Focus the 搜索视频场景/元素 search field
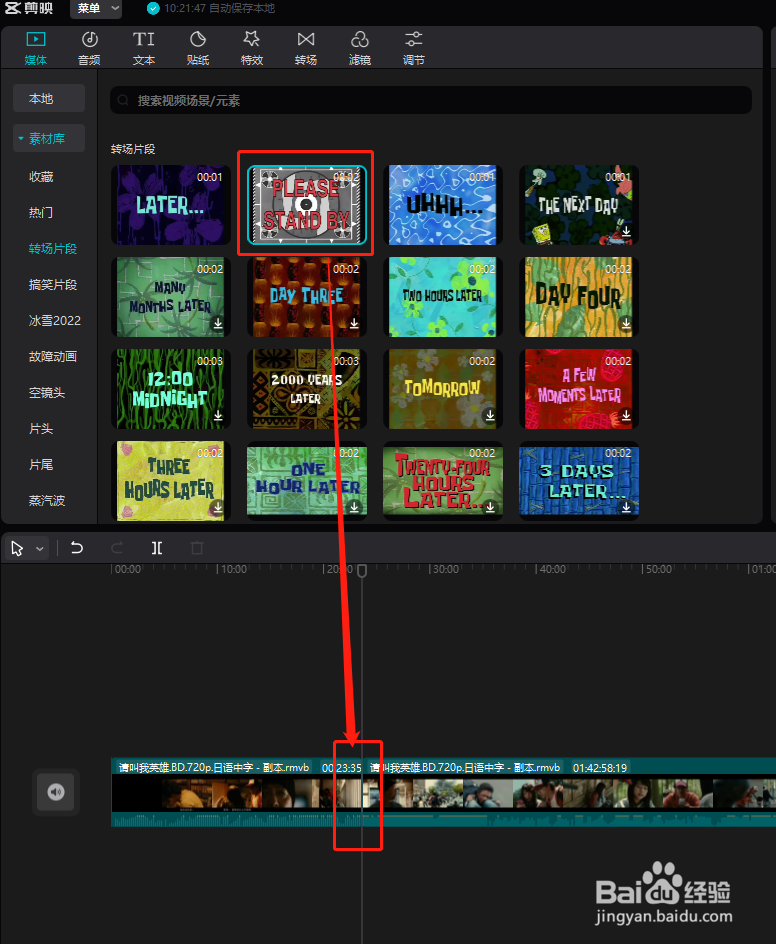Viewport: 776px width, 944px height. 430,100
